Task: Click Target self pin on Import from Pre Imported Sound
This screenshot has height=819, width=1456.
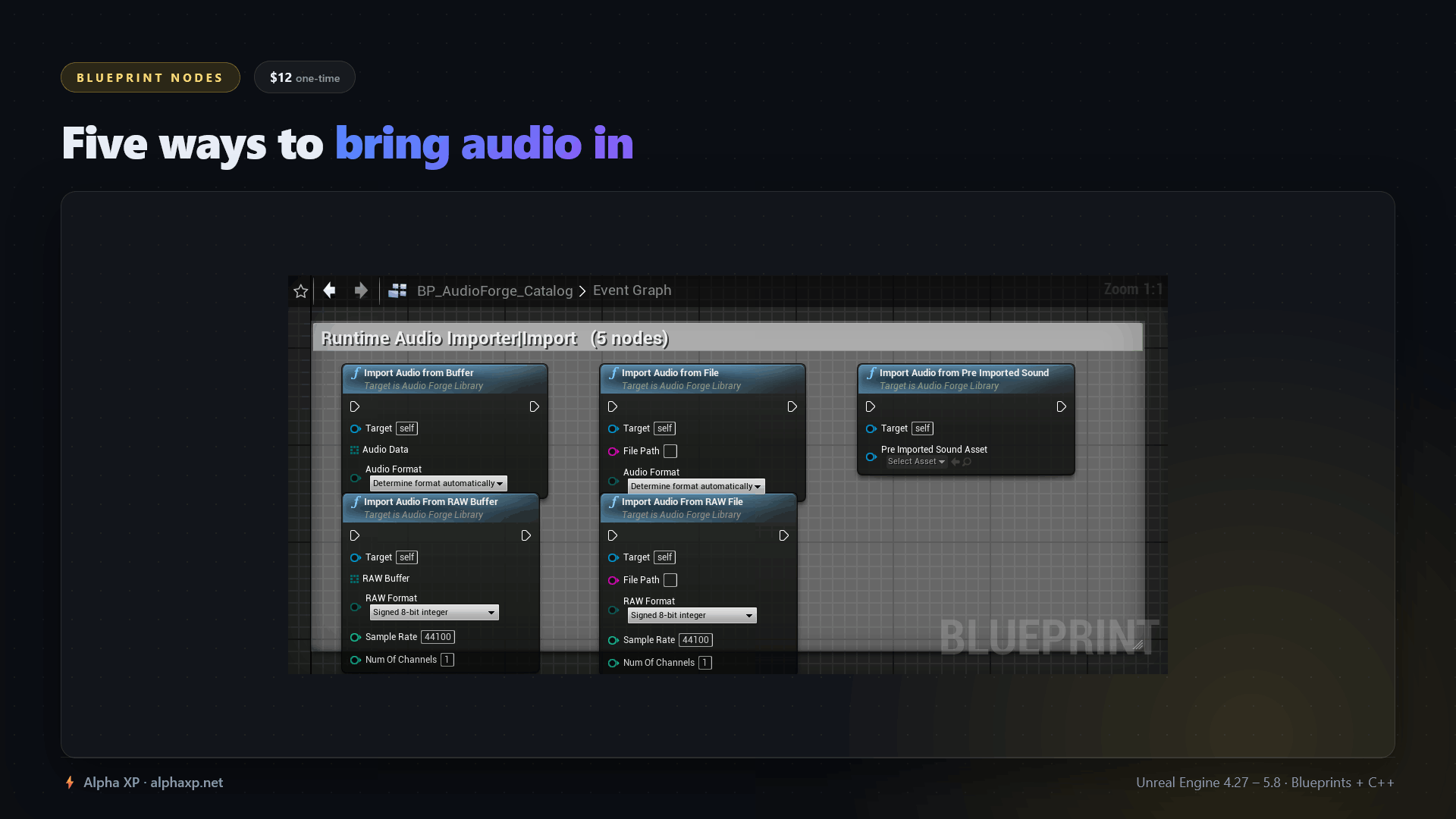Action: (871, 429)
